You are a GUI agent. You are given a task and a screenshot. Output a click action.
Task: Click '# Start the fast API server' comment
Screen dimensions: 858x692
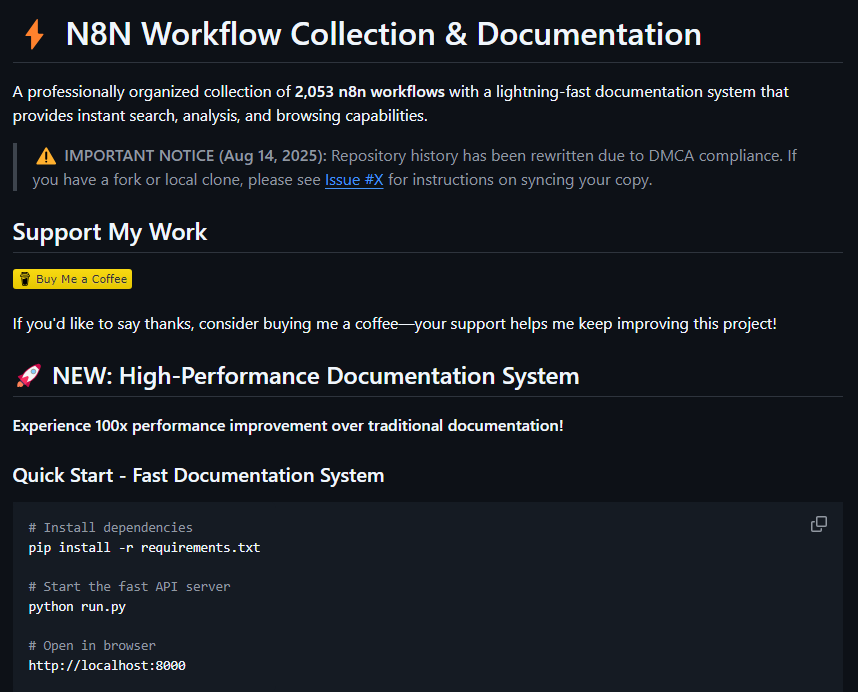coord(130,587)
